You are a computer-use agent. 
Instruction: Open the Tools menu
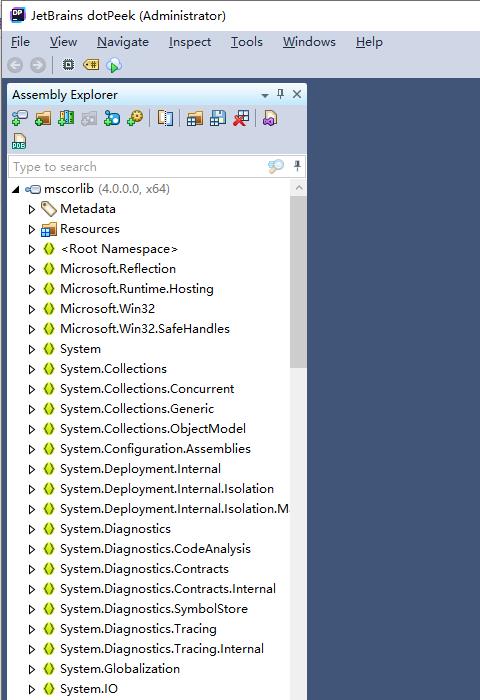(x=246, y=42)
